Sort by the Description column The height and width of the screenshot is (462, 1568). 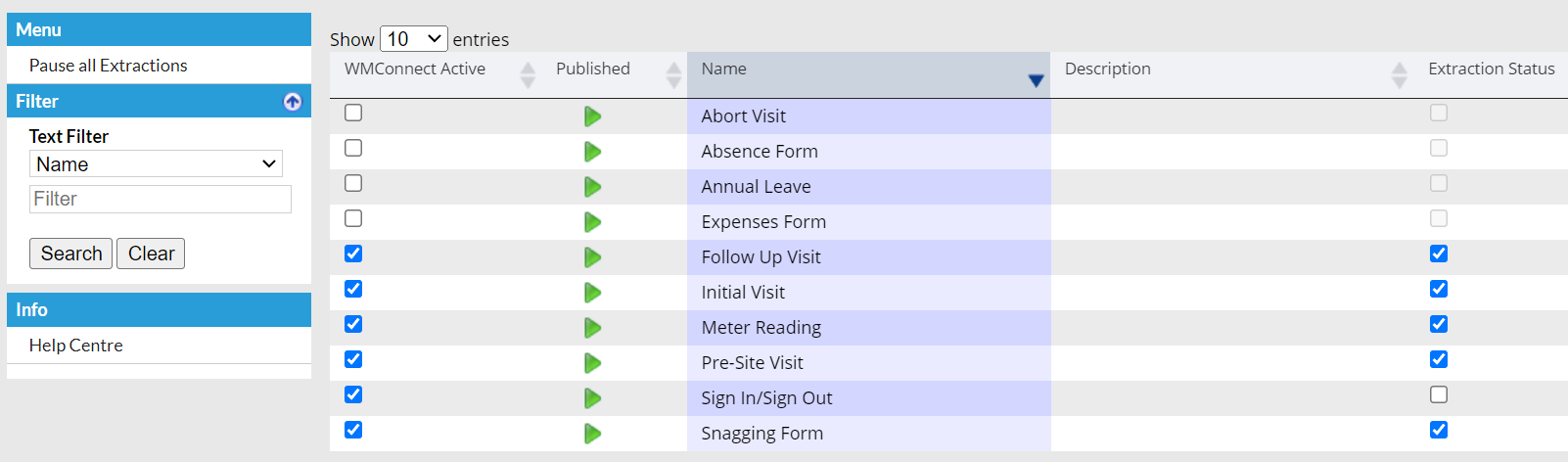pos(1399,74)
